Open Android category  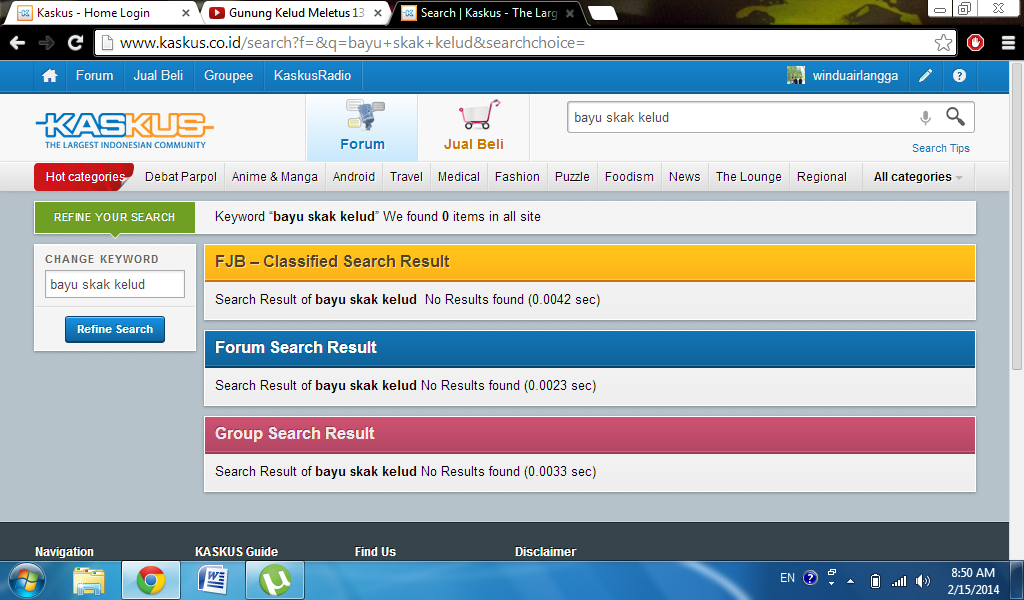tap(353, 177)
